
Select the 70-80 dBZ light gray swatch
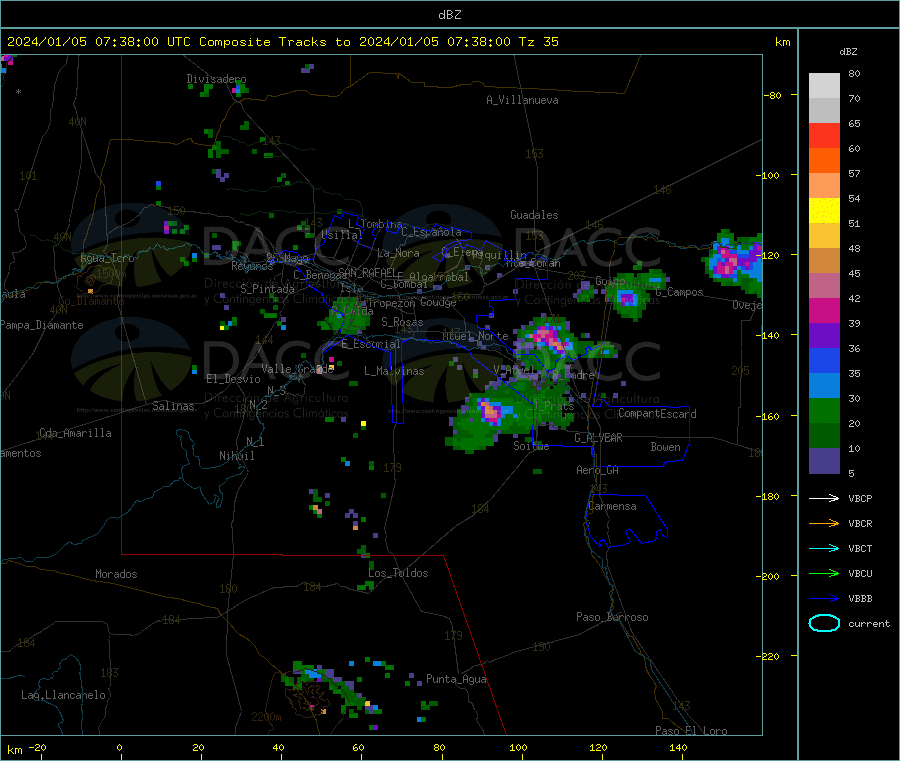[824, 86]
